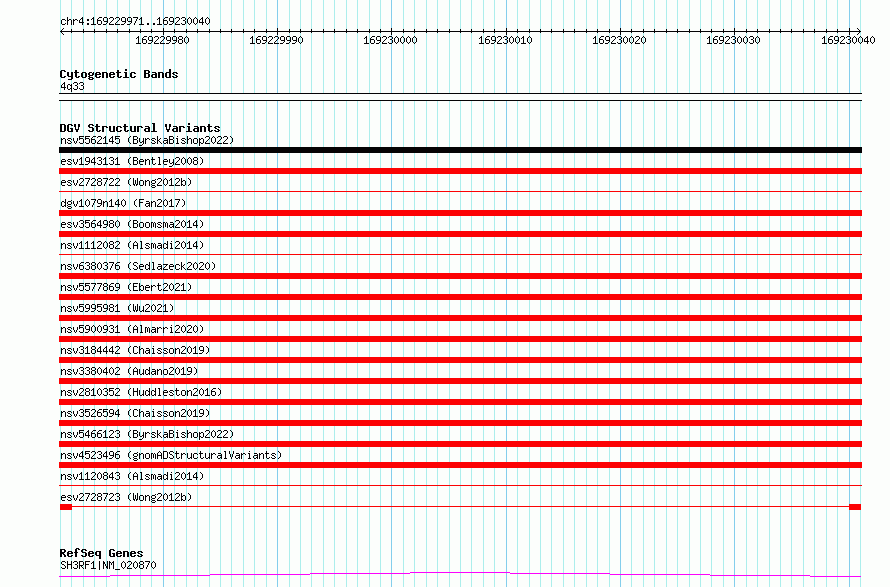Open gene SH3RF1|NM_020870 label
The width and height of the screenshot is (890, 587).
pyautogui.click(x=108, y=565)
